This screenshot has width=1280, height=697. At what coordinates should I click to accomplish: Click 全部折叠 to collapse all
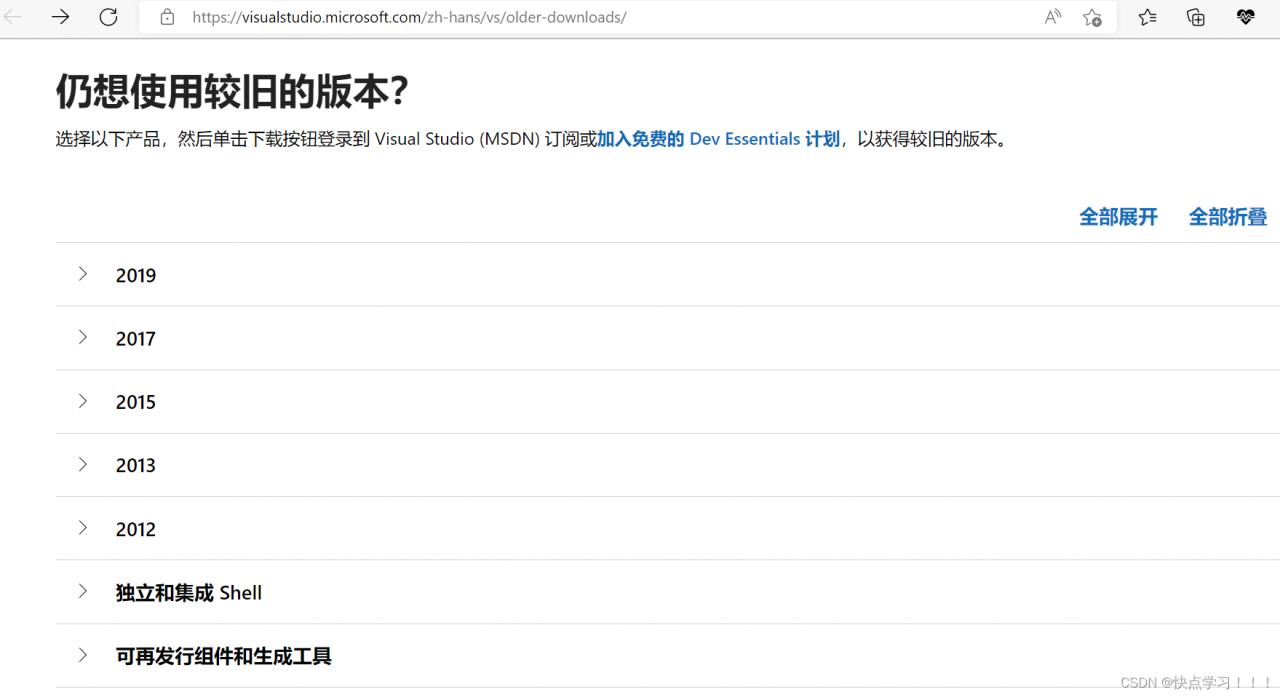(1228, 217)
